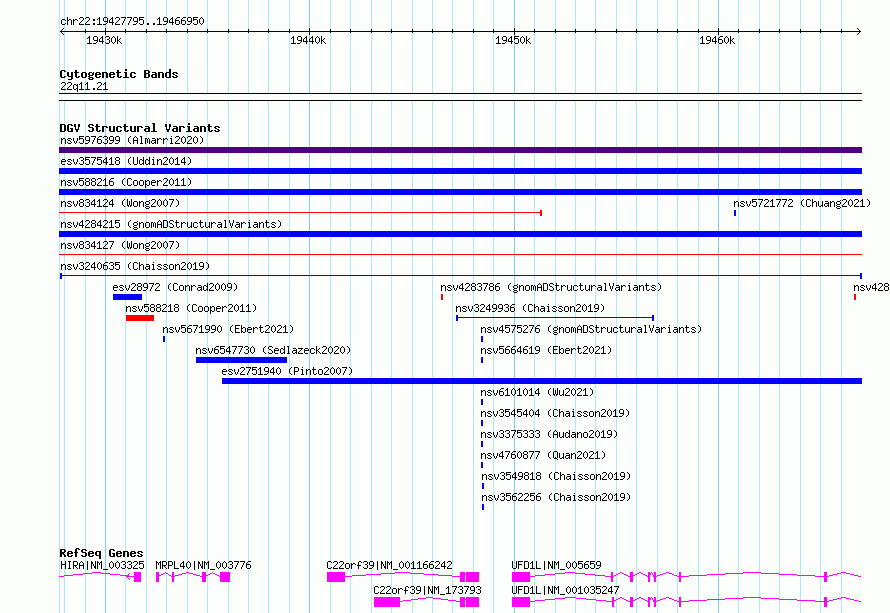Click the esv2751940 (Pinto2007) label
This screenshot has width=890, height=613.
pos(287,371)
